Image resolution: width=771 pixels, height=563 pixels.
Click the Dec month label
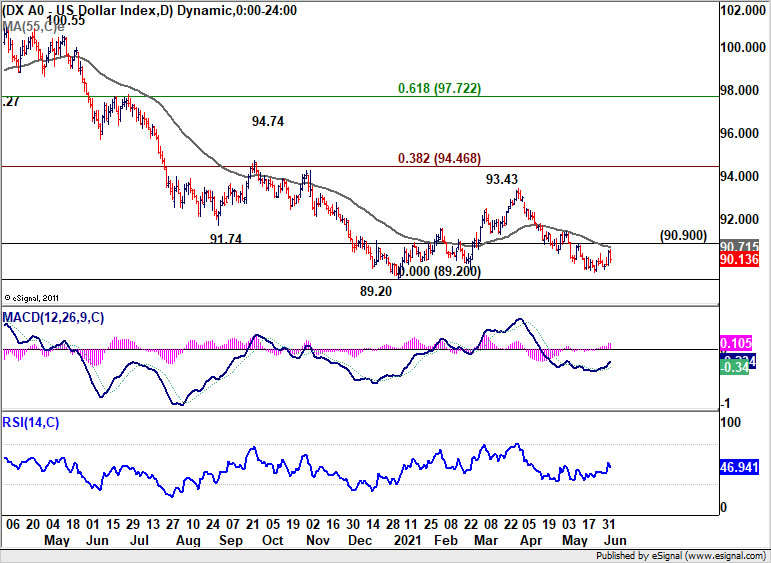(359, 540)
